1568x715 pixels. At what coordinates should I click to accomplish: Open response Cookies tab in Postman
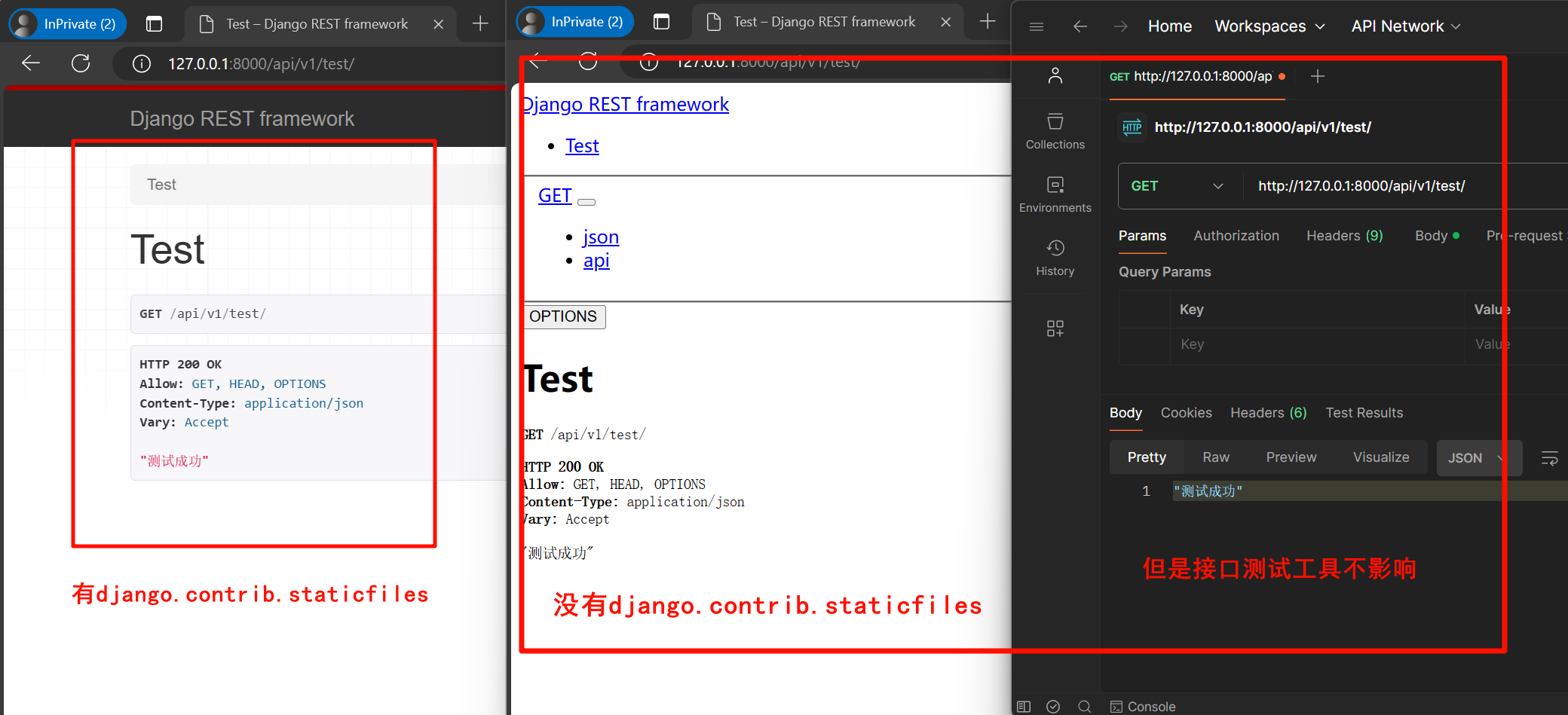click(1187, 413)
